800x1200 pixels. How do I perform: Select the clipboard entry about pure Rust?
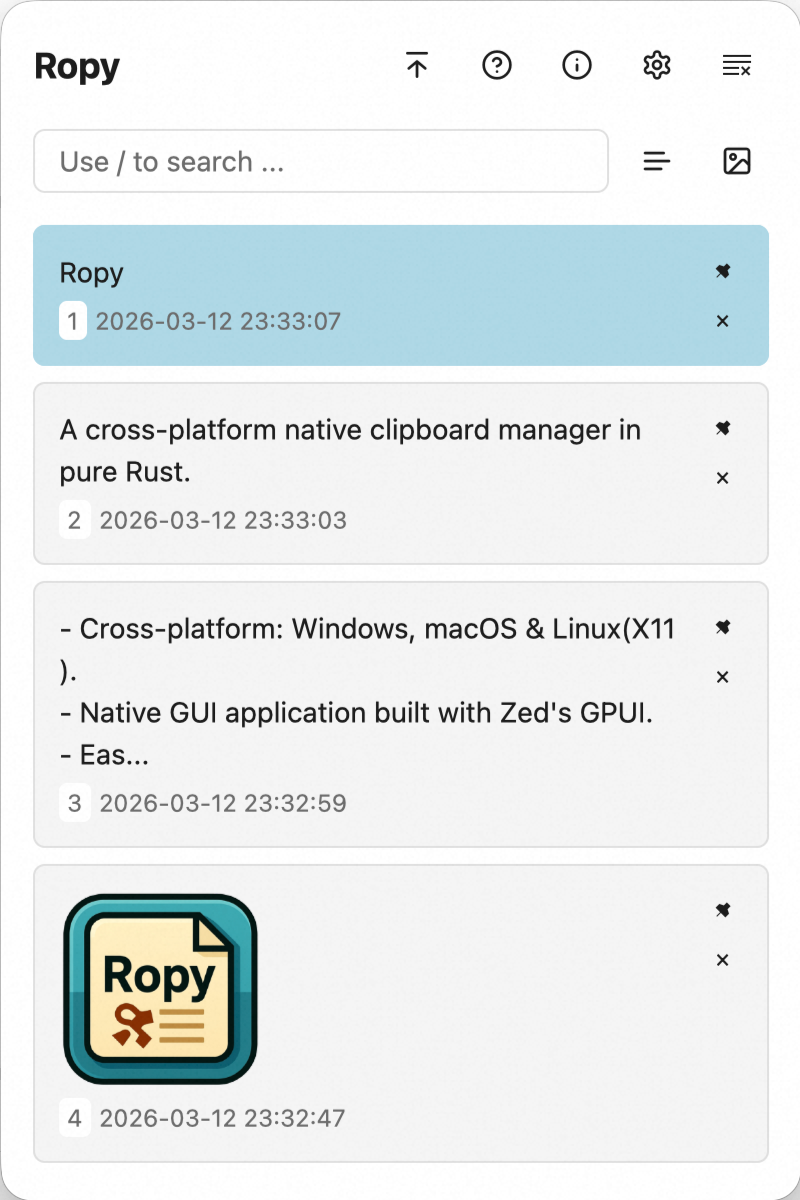(350, 450)
